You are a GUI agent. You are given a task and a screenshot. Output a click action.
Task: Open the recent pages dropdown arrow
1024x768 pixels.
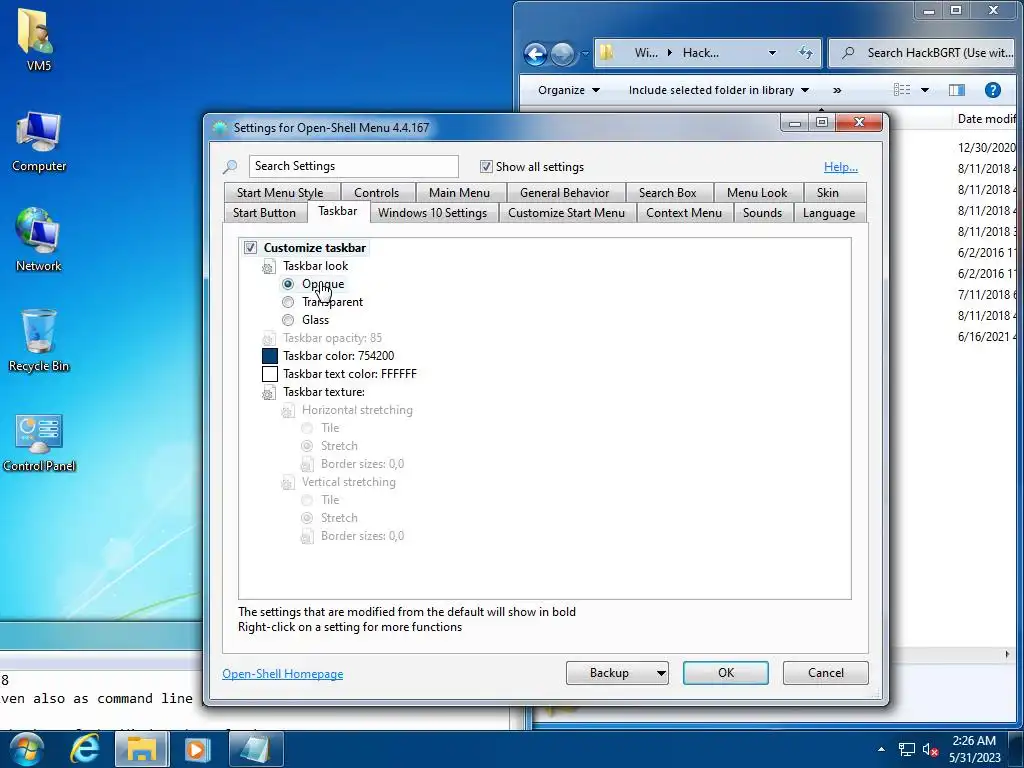point(585,54)
